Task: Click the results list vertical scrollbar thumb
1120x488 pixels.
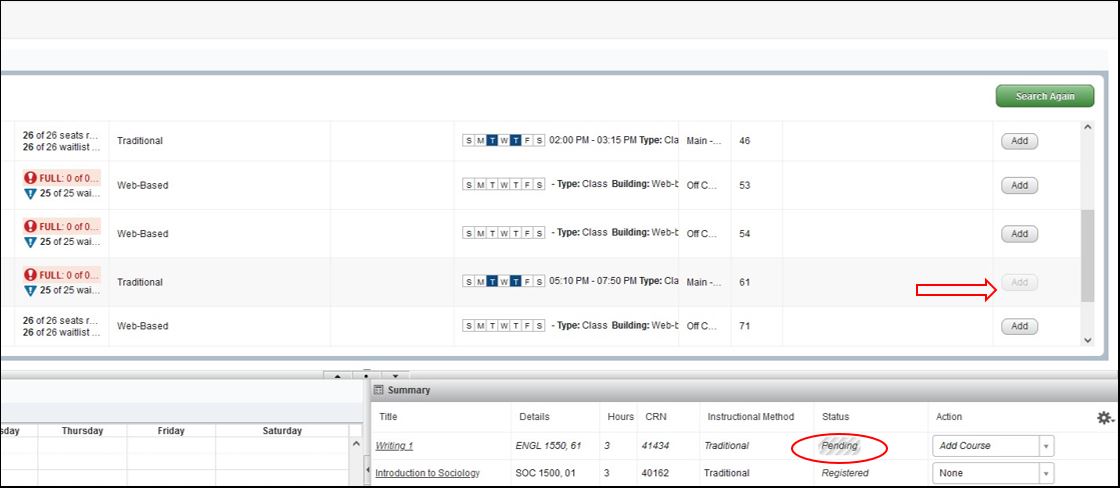Action: 1088,255
